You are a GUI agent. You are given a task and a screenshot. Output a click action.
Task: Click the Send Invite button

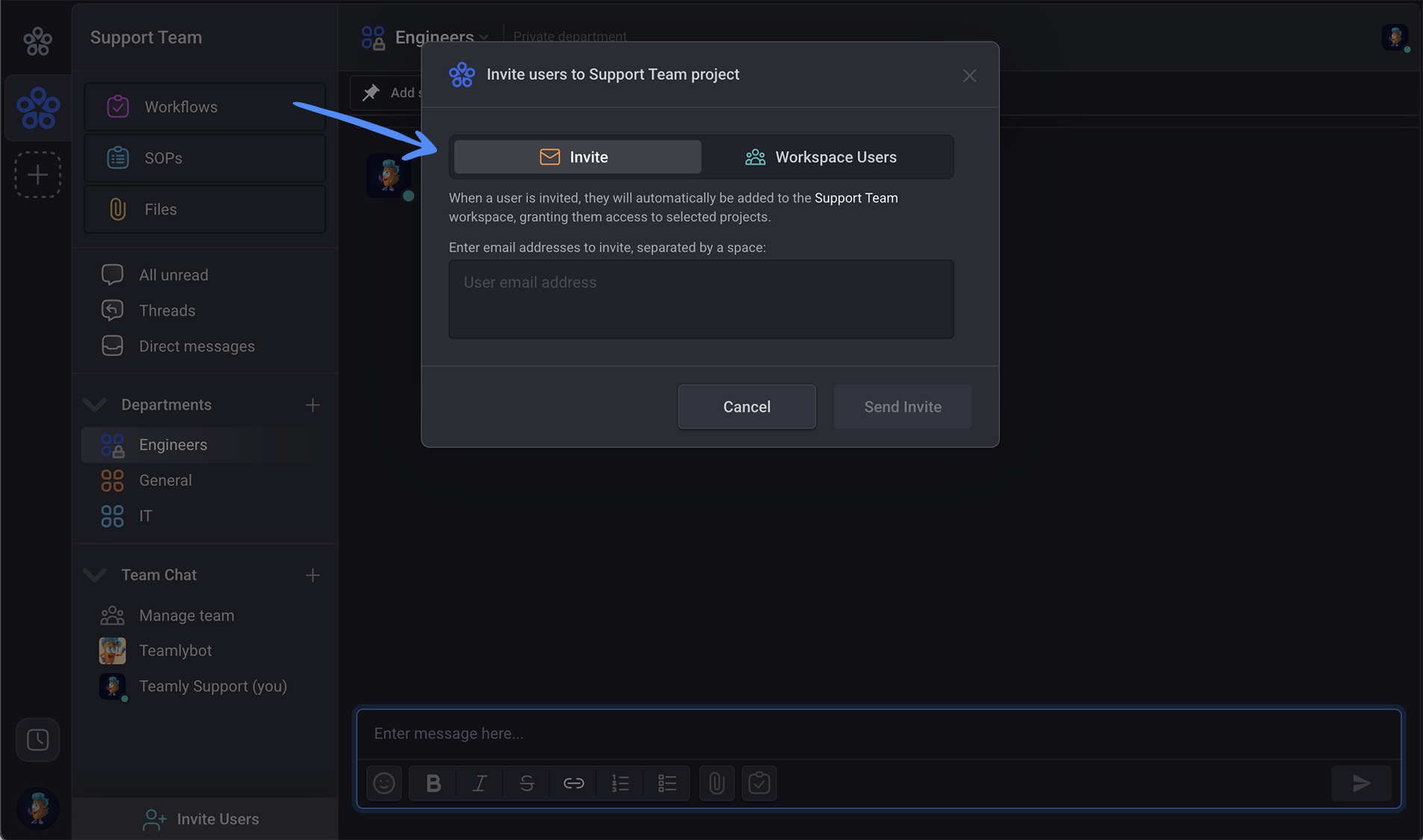[x=902, y=407]
